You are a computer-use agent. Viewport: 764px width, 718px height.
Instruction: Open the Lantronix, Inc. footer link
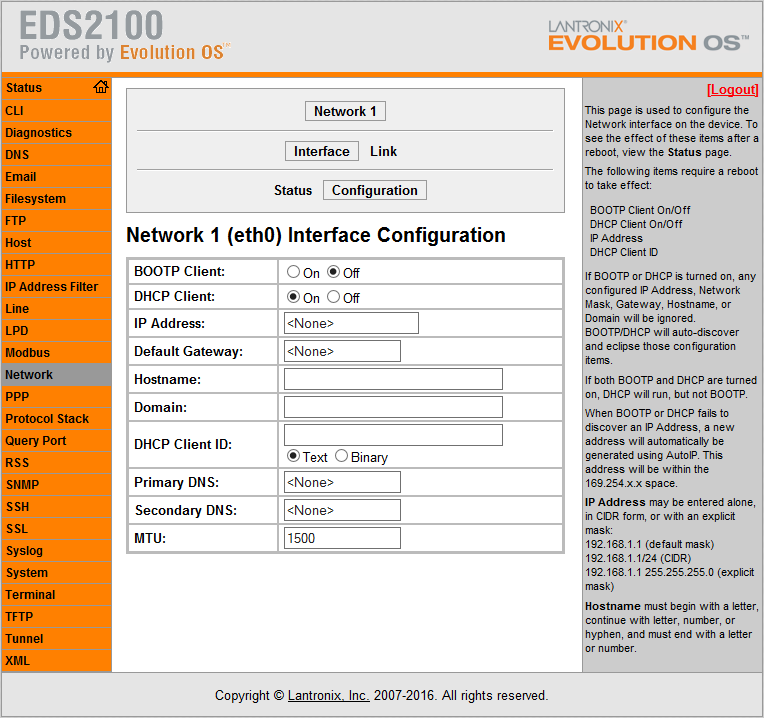click(x=328, y=695)
